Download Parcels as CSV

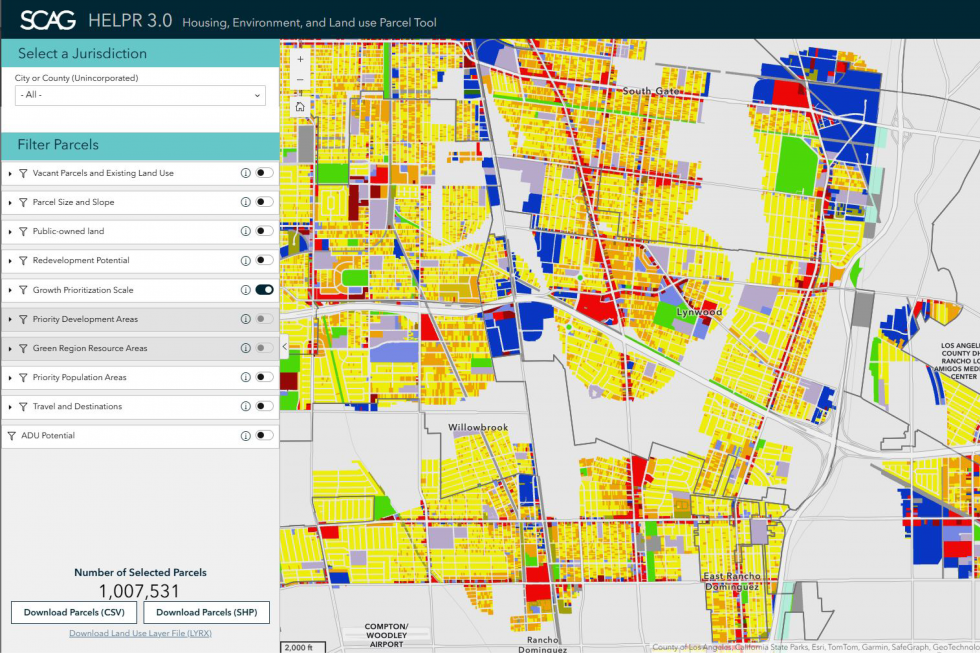coord(74,612)
